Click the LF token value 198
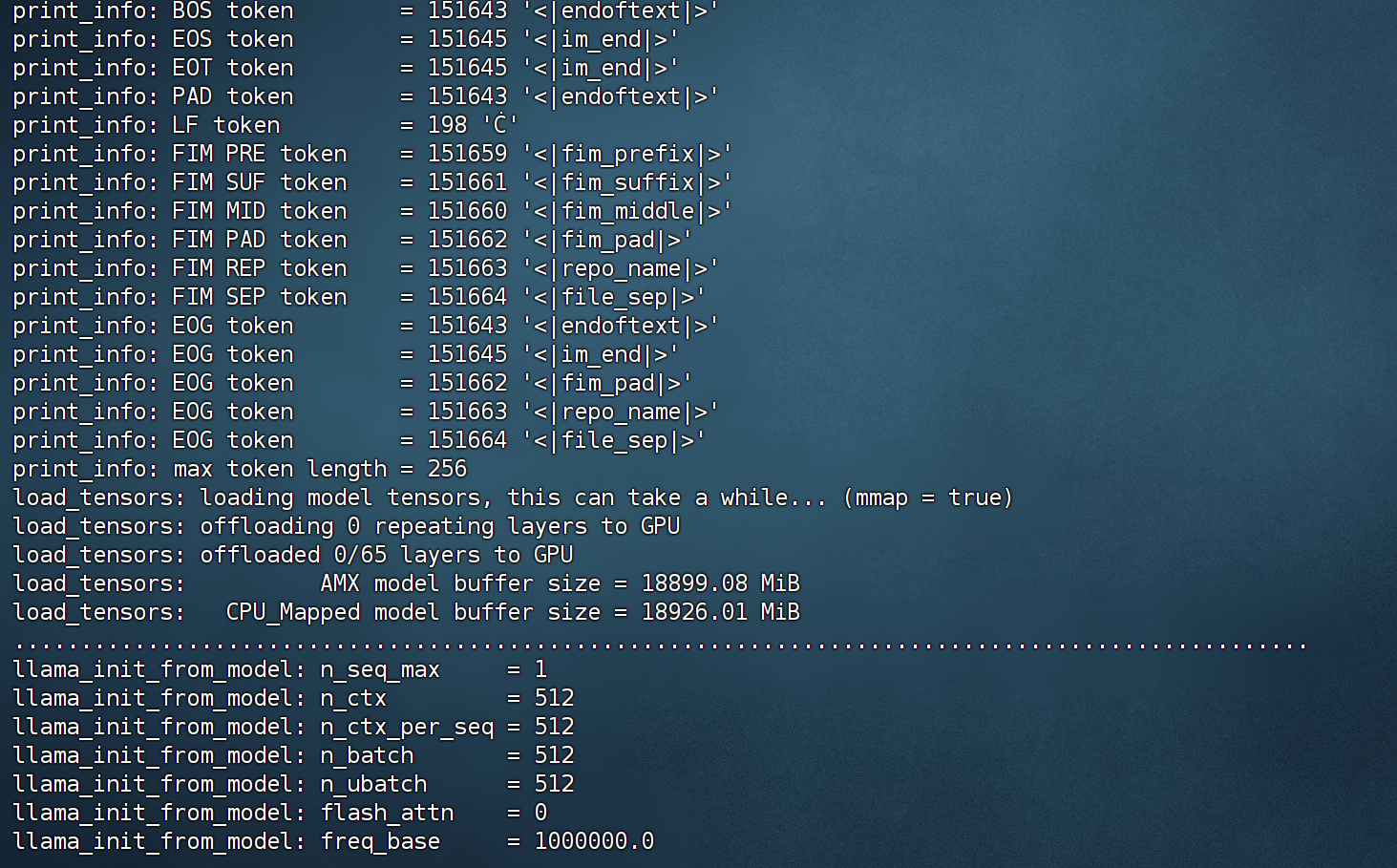This screenshot has width=1397, height=868. coord(447,125)
